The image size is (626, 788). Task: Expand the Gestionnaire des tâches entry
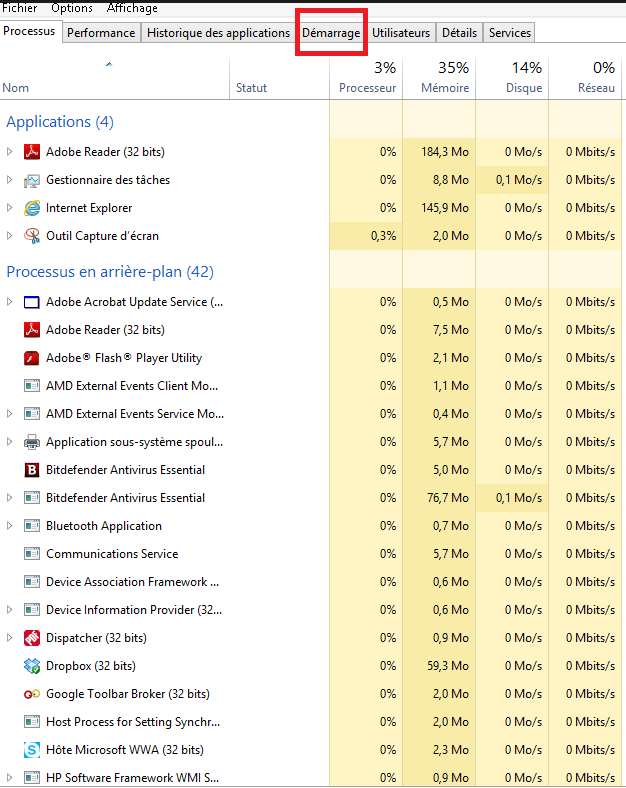click(9, 179)
